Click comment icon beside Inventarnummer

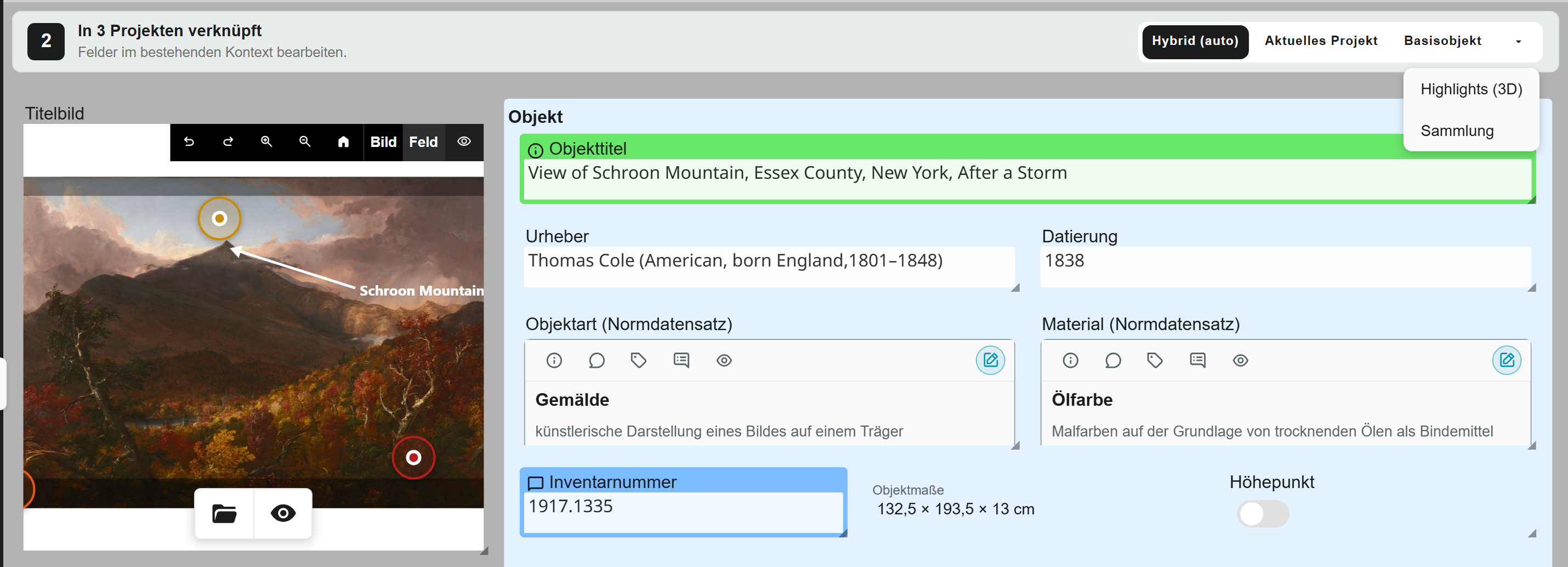pyautogui.click(x=535, y=483)
